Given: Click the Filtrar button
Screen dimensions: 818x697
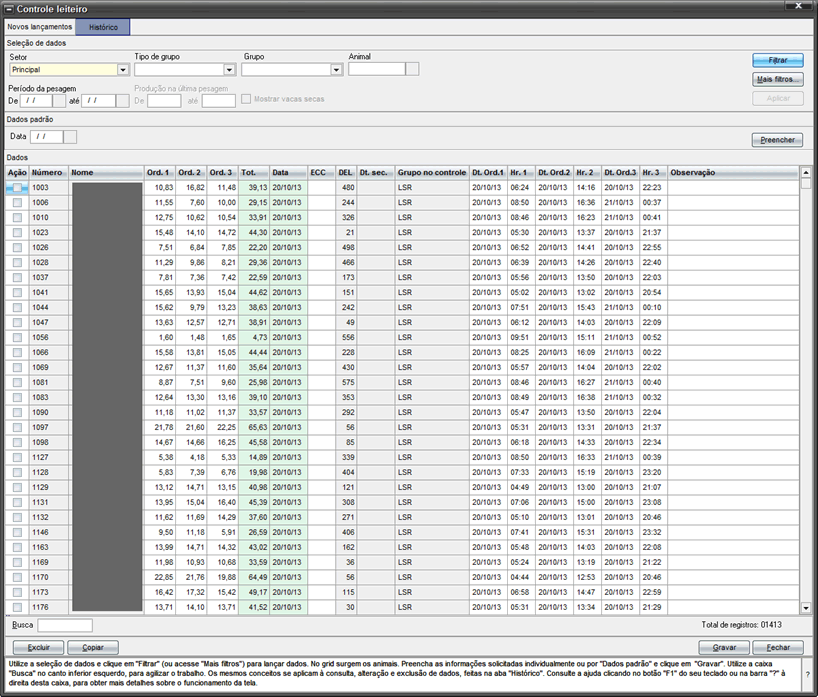Looking at the screenshot, I should click(778, 60).
